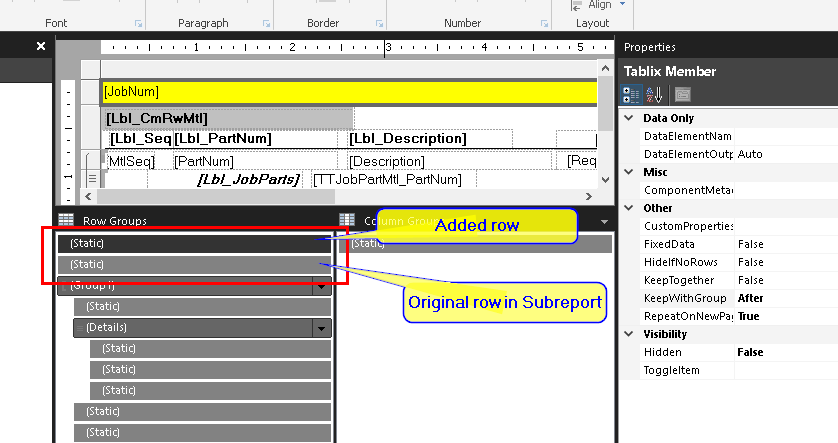The image size is (838, 443).
Task: Open the Border group dialog launcher
Action: pyautogui.click(x=379, y=24)
